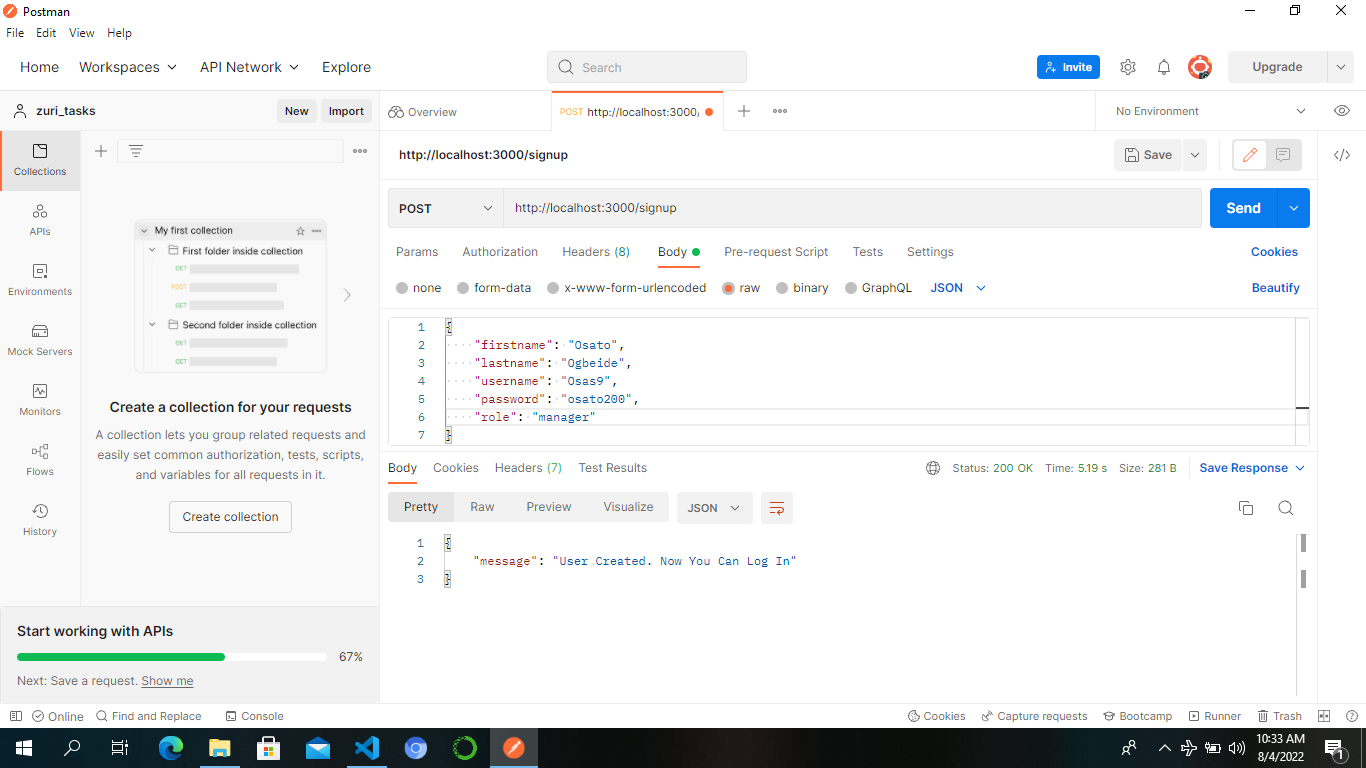The height and width of the screenshot is (768, 1366).
Task: Open the API Network dropdown
Action: tap(249, 67)
